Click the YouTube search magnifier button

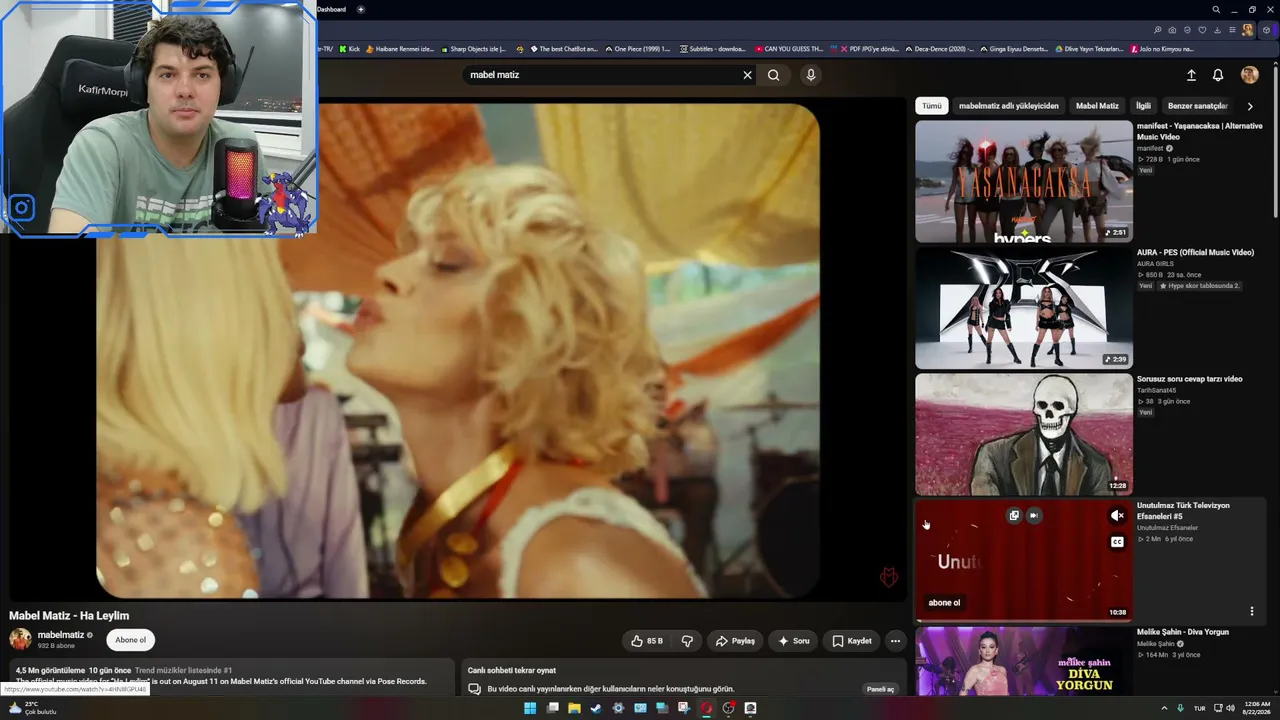click(774, 75)
